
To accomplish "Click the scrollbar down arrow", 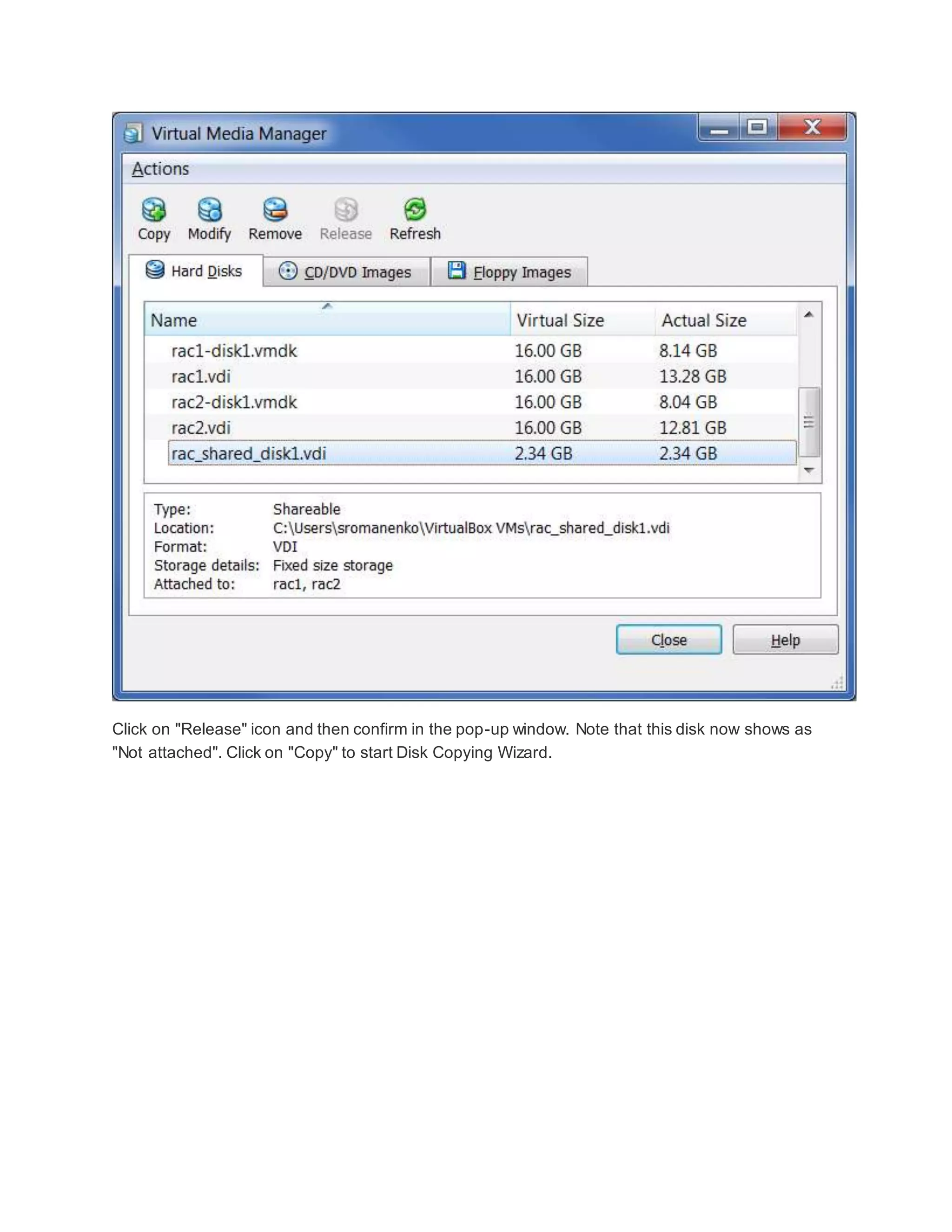I will pyautogui.click(x=809, y=470).
